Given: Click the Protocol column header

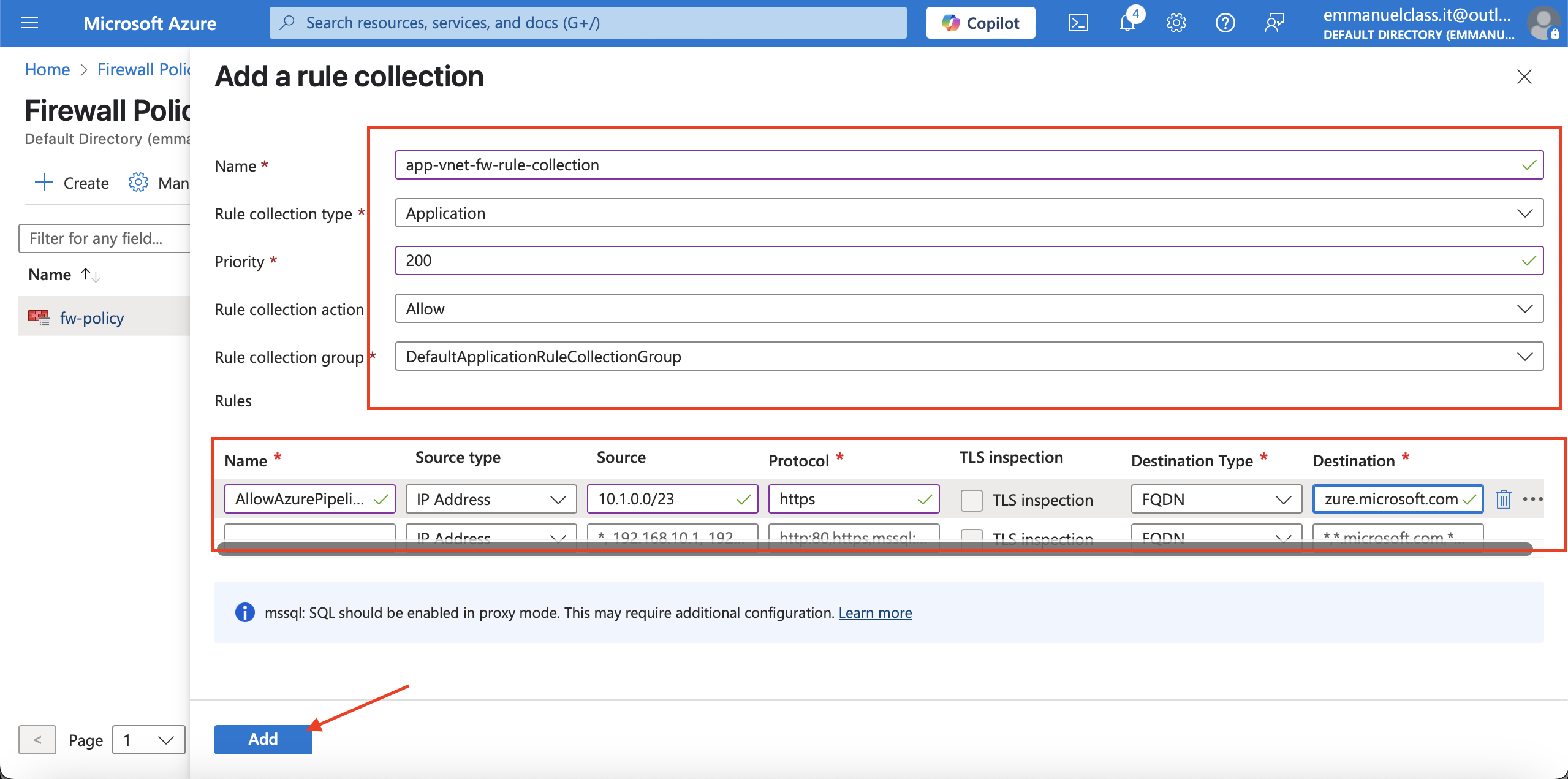Looking at the screenshot, I should coord(798,460).
